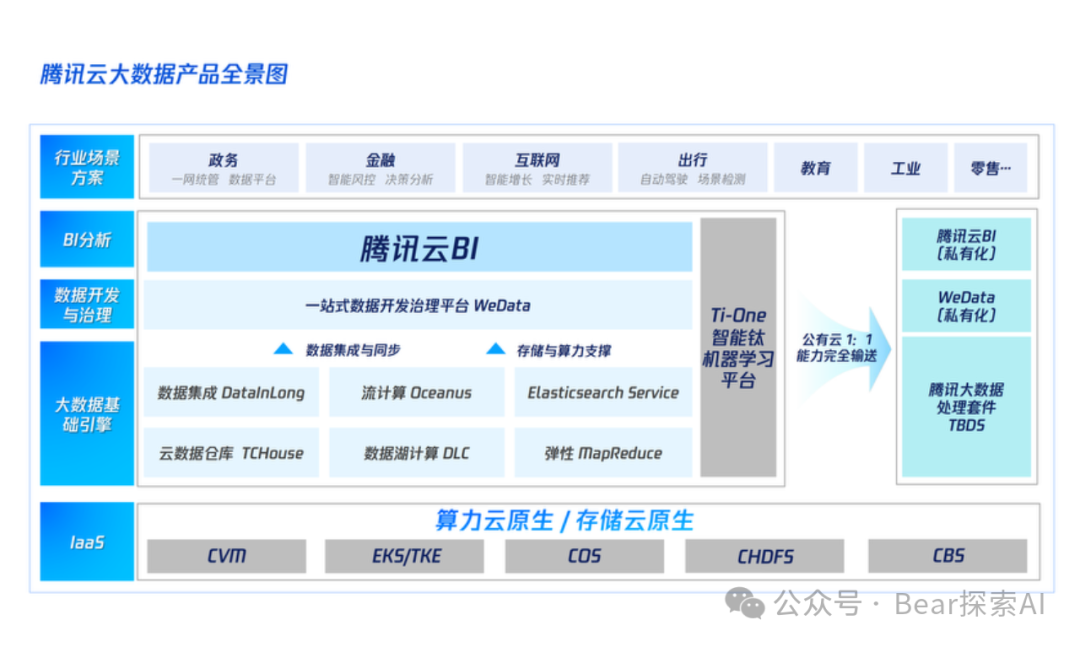
Task: Select the 数据开发与治理 row label
Action: coord(87,305)
